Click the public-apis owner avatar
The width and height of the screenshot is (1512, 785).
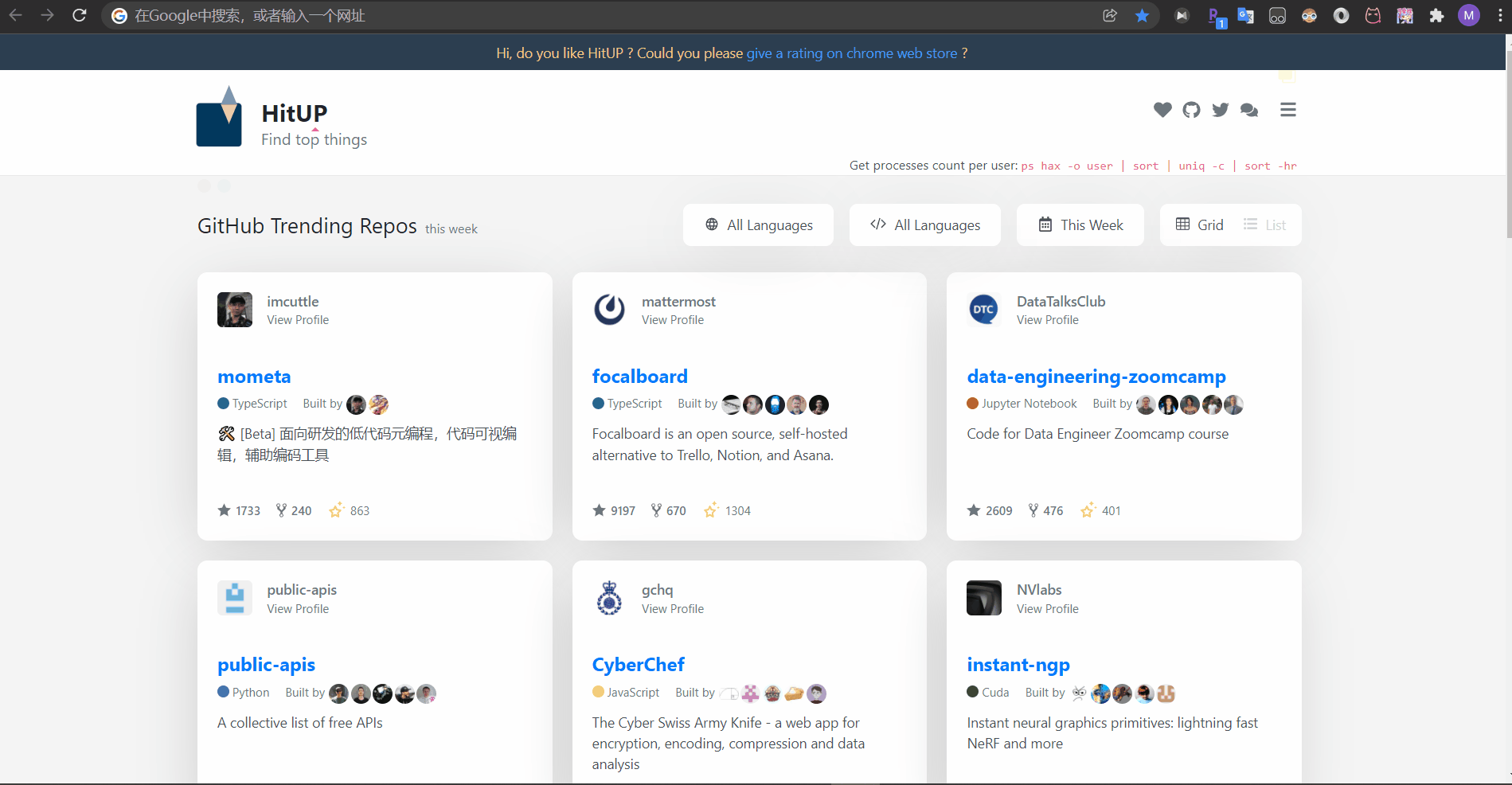(x=235, y=598)
